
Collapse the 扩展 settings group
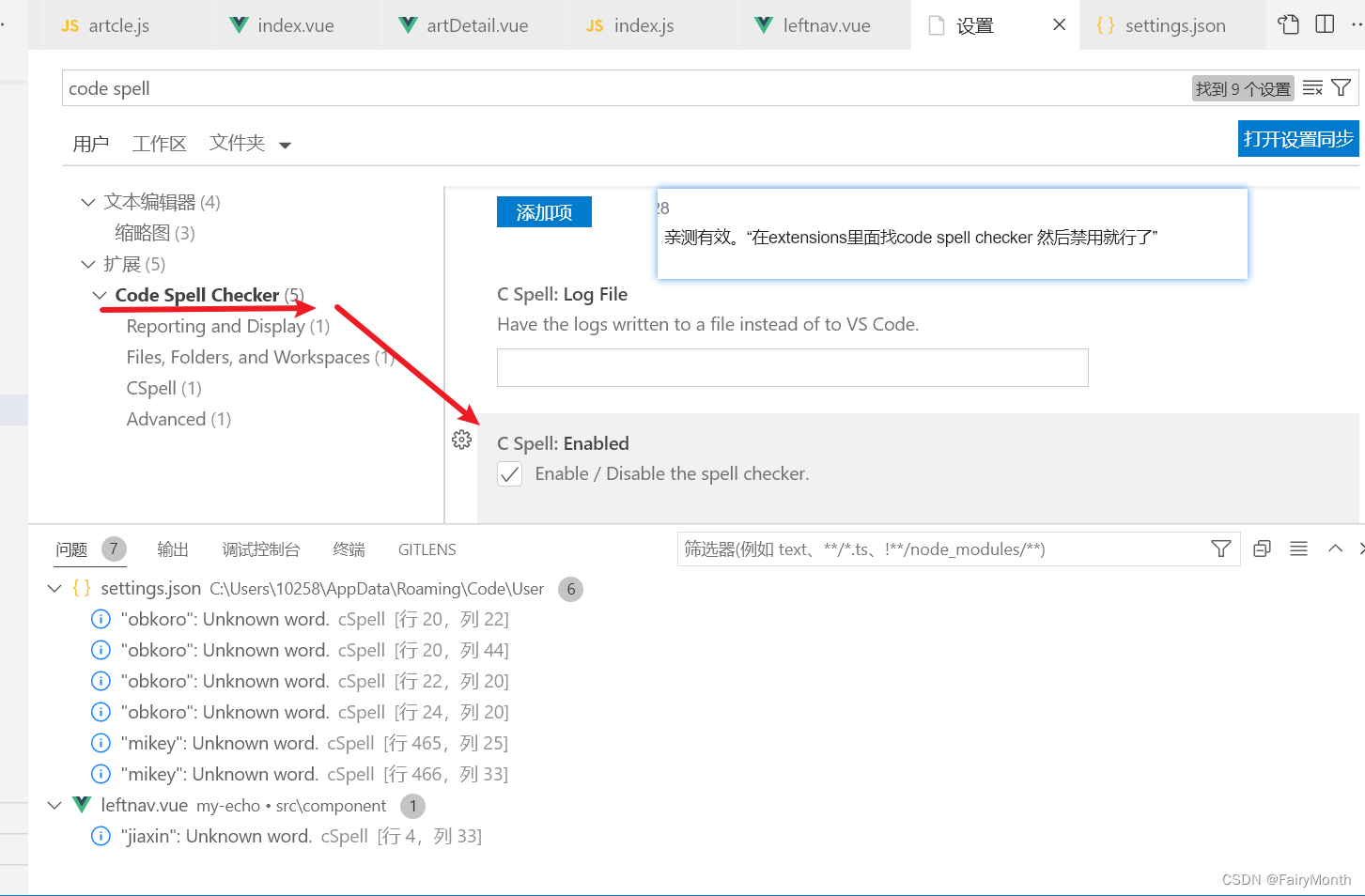tap(88, 264)
